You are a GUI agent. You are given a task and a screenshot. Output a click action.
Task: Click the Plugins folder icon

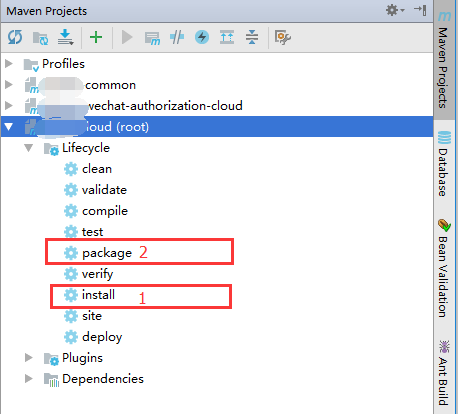coord(51,359)
